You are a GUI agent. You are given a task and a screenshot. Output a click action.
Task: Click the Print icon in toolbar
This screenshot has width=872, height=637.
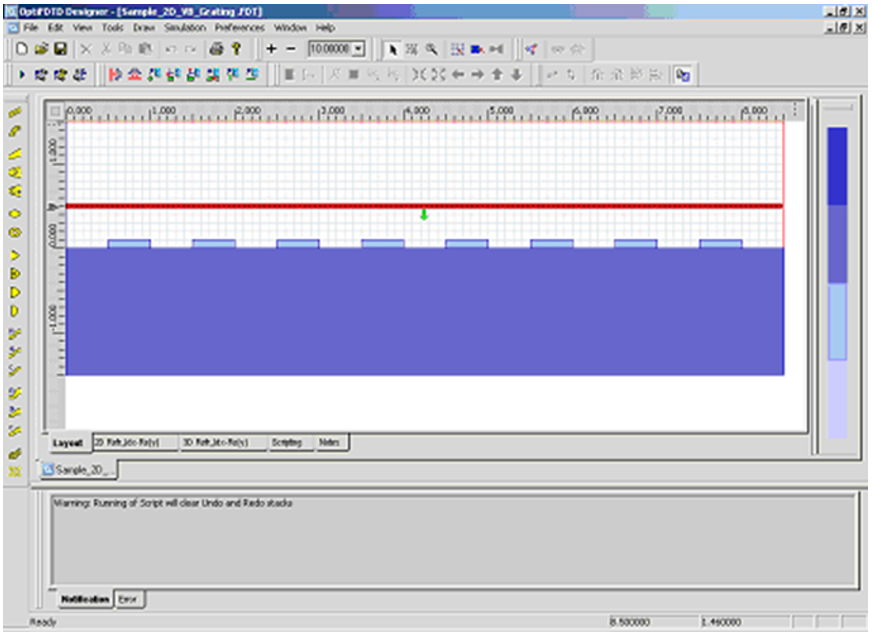click(x=216, y=49)
